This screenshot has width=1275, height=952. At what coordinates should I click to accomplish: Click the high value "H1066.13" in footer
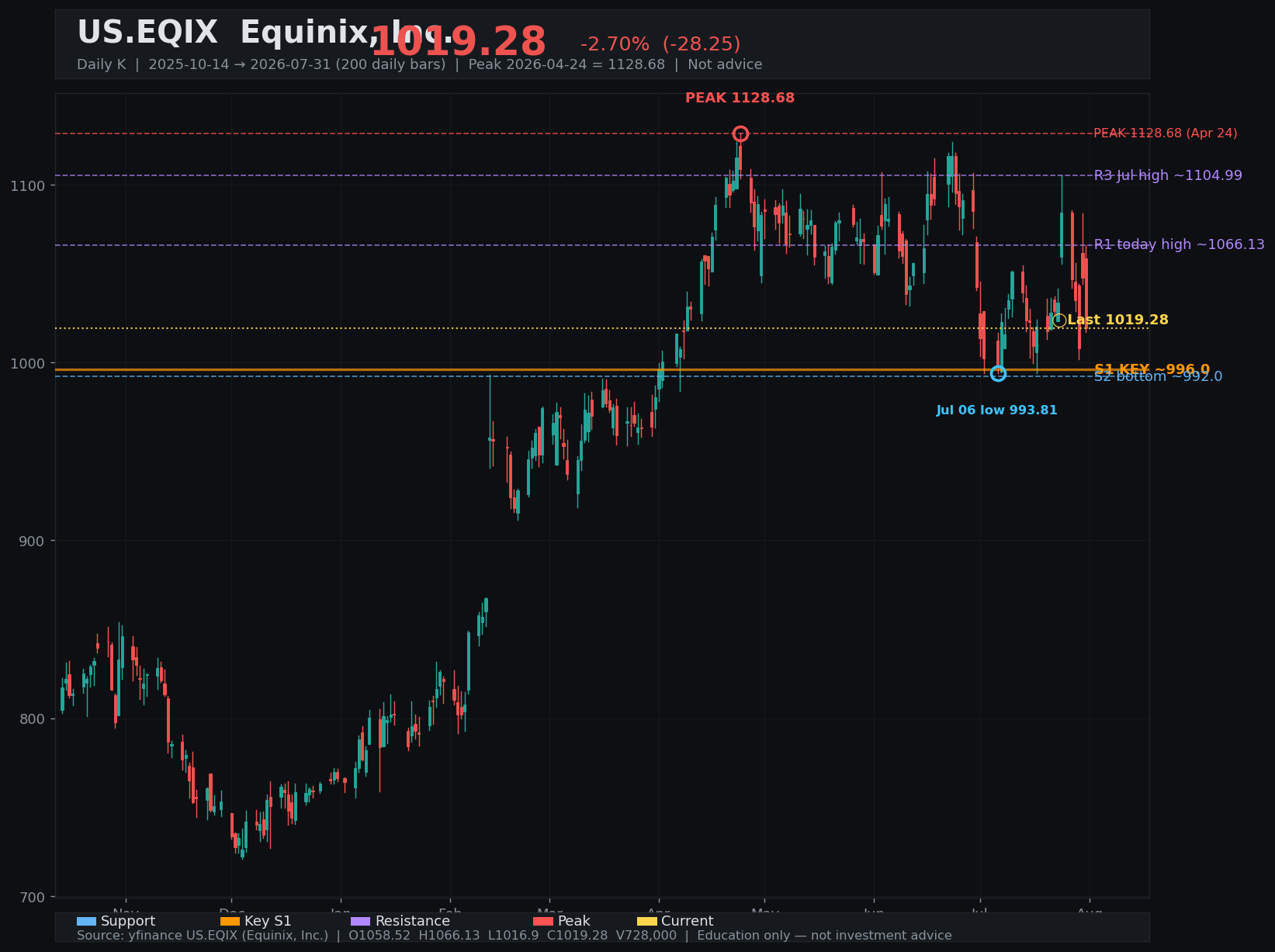coord(449,935)
